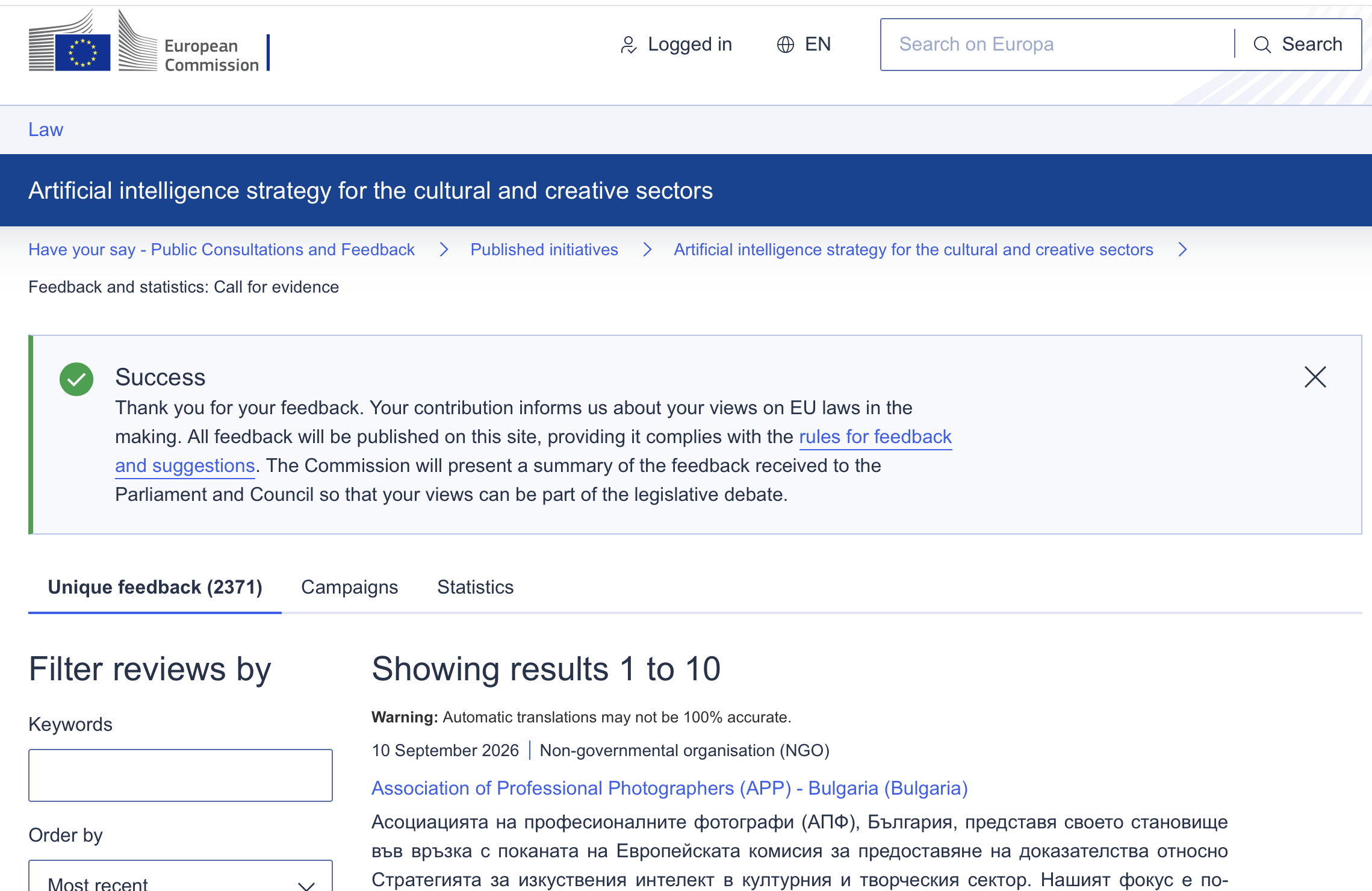This screenshot has width=1372, height=891.
Task: Open the Published initiatives breadcrumb
Action: 544,249
